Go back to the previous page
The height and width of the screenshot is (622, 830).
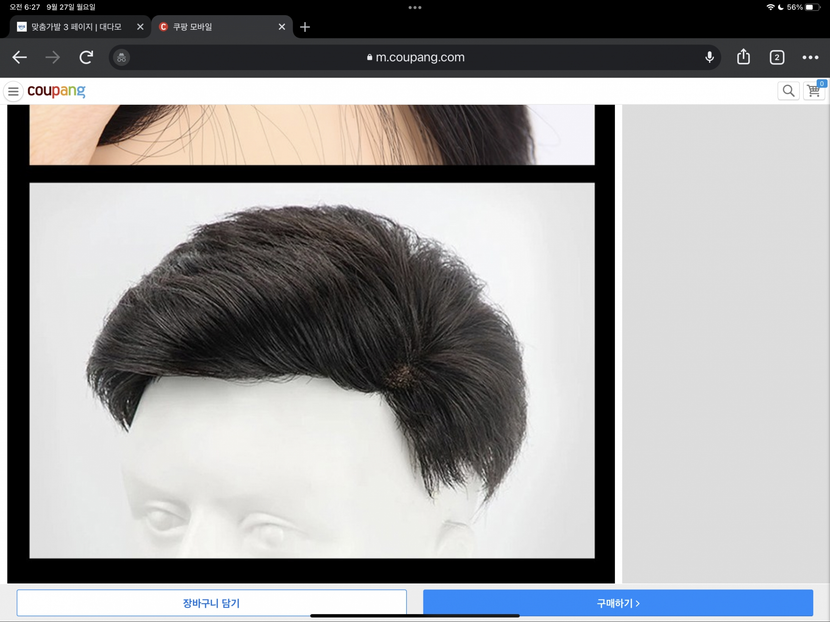19,57
